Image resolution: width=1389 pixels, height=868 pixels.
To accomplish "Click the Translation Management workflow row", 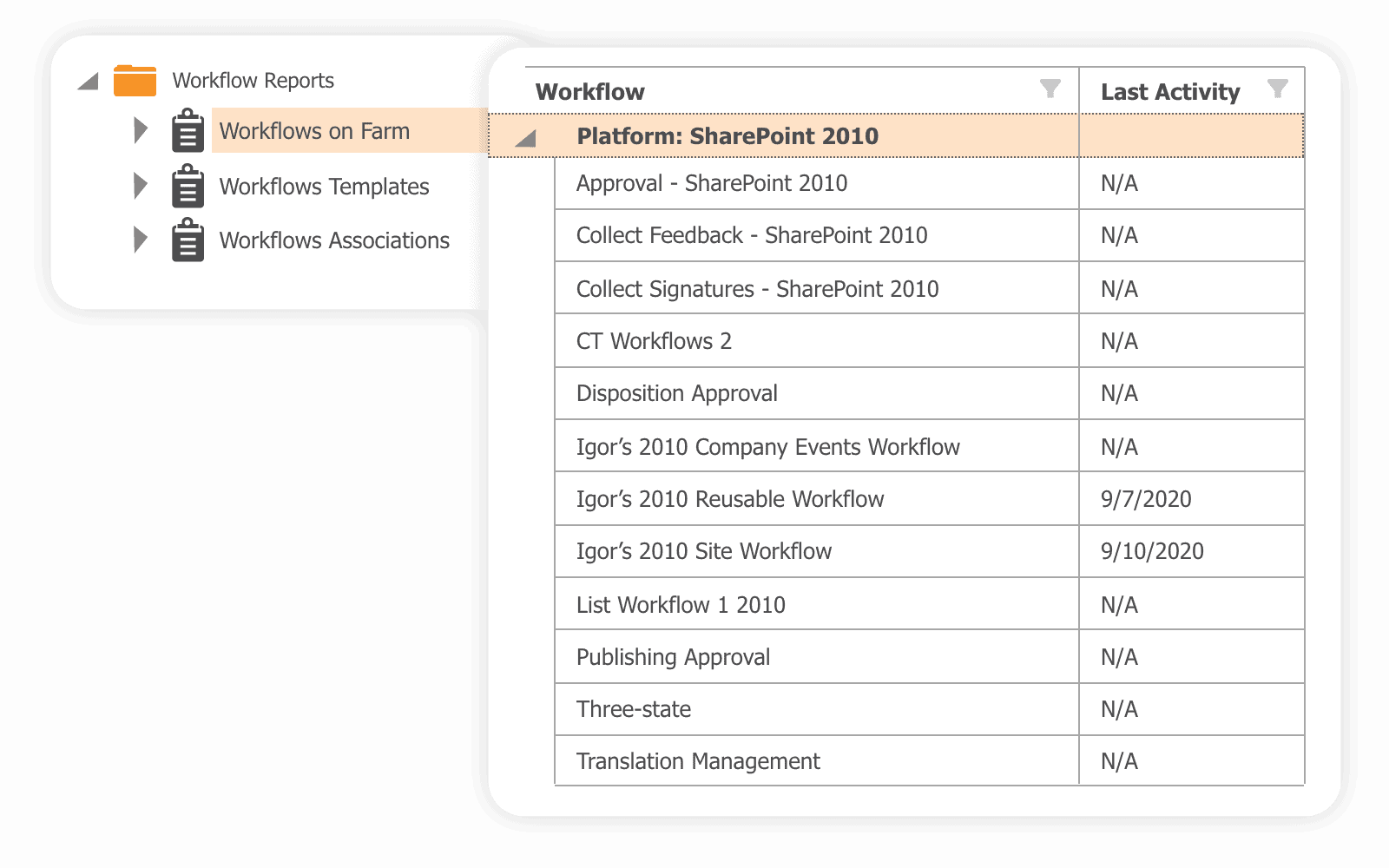I will (697, 761).
